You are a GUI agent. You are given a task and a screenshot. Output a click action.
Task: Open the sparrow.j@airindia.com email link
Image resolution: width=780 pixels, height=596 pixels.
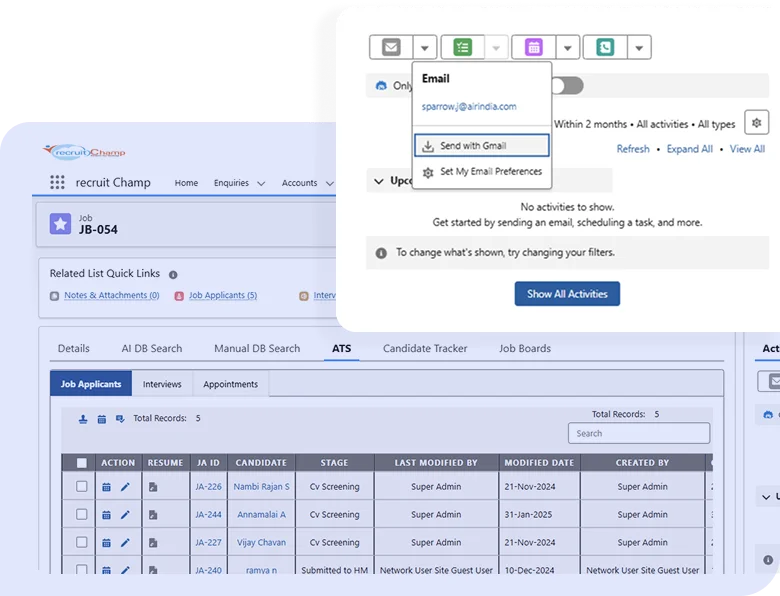(469, 106)
